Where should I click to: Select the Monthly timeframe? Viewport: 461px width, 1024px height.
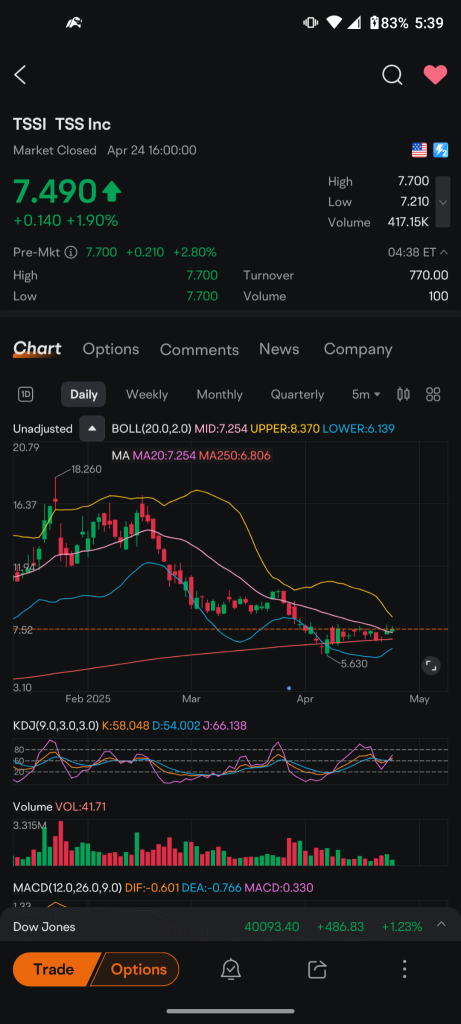click(219, 394)
